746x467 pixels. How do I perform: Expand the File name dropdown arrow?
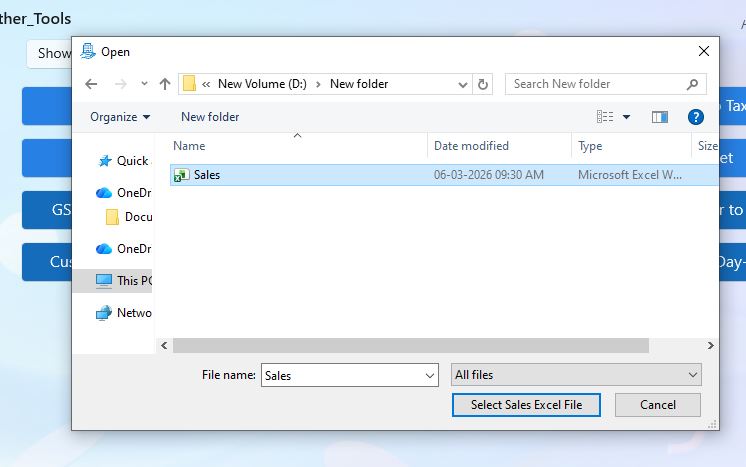(x=430, y=376)
